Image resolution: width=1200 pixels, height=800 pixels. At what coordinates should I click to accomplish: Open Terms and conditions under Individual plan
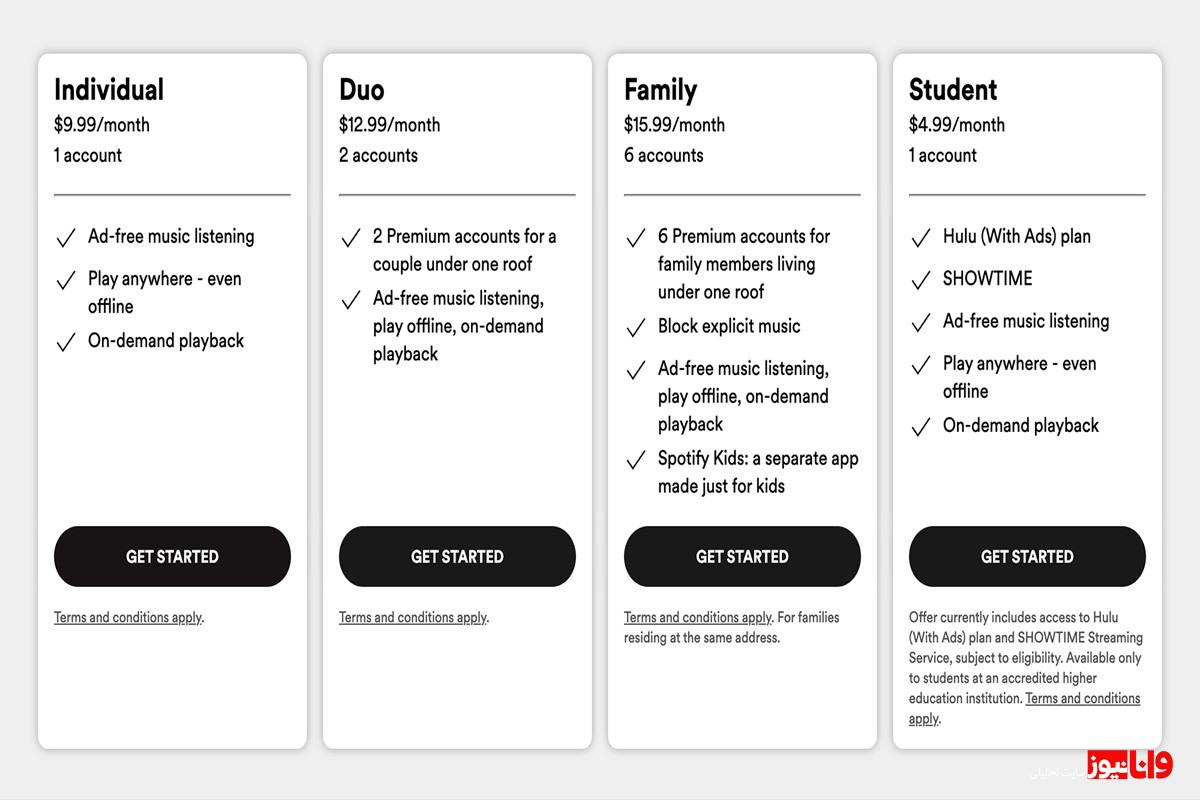pos(128,617)
